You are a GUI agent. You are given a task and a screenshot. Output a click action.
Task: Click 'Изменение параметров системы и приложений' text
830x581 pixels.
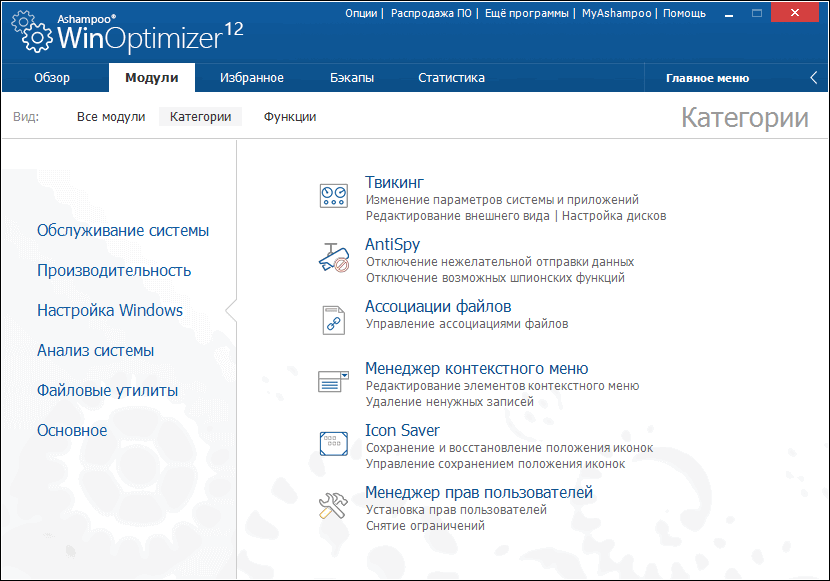pos(502,200)
